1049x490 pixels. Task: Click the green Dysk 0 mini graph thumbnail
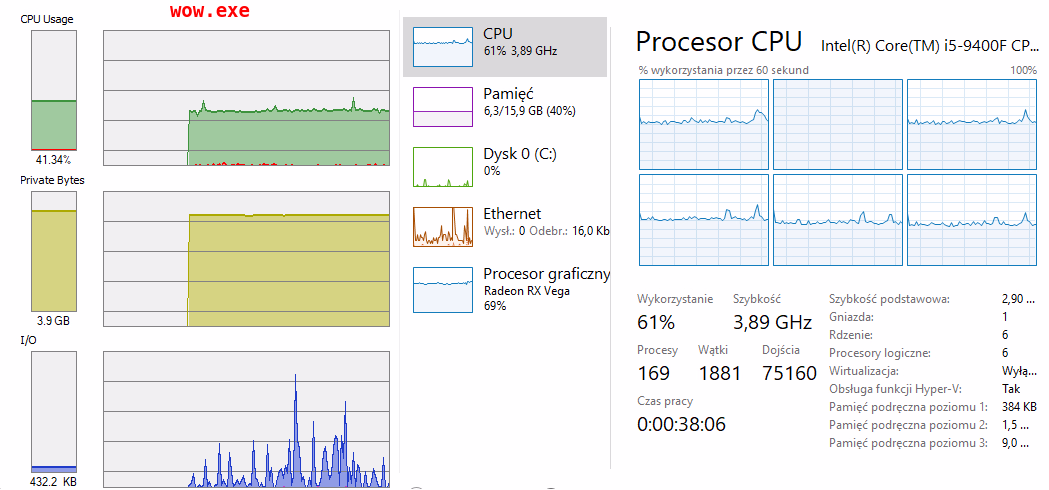(443, 166)
